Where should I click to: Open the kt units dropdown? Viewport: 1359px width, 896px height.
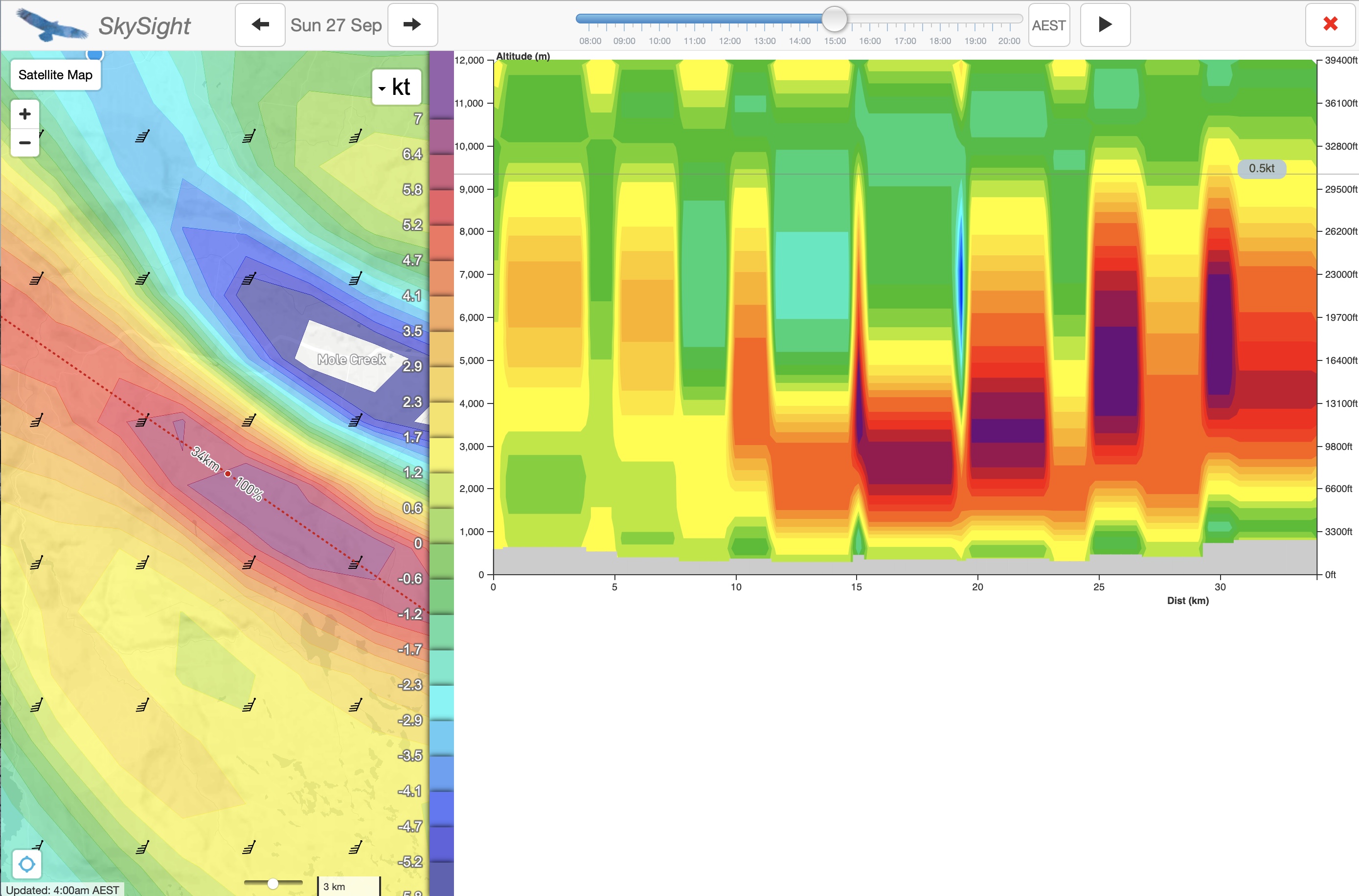coord(396,88)
